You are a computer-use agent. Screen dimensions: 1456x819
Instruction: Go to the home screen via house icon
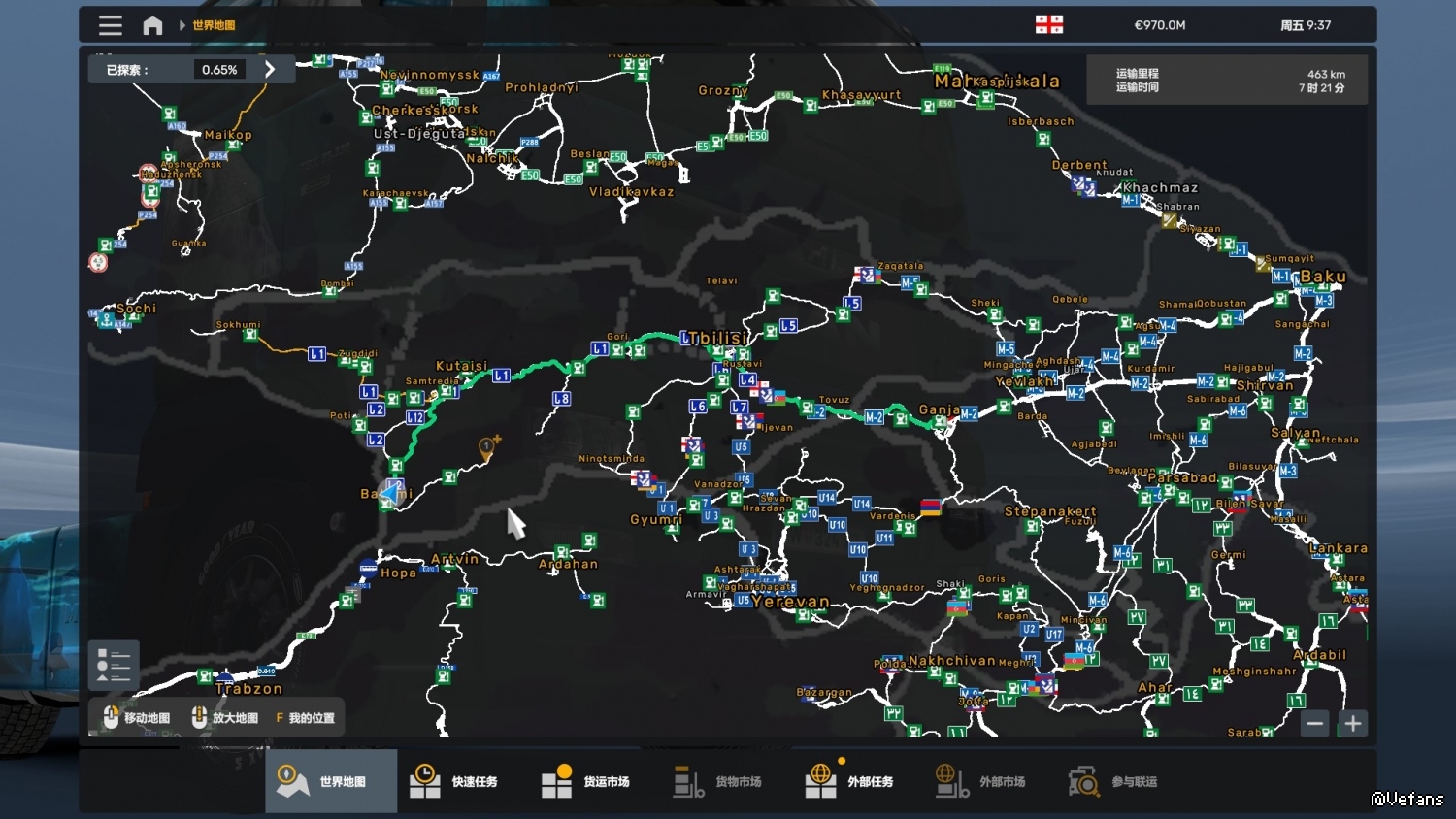pyautogui.click(x=152, y=25)
